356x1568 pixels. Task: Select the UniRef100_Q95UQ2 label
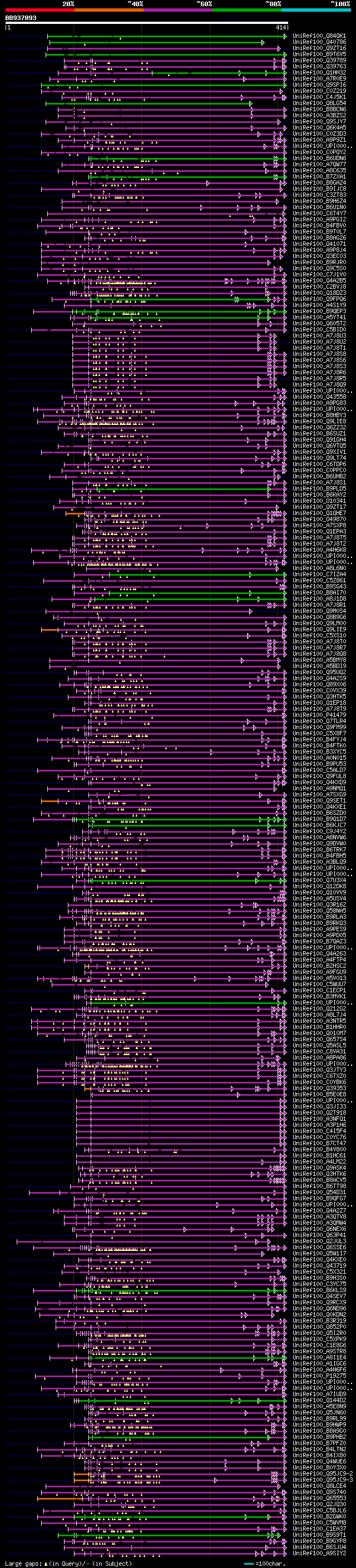[319, 672]
